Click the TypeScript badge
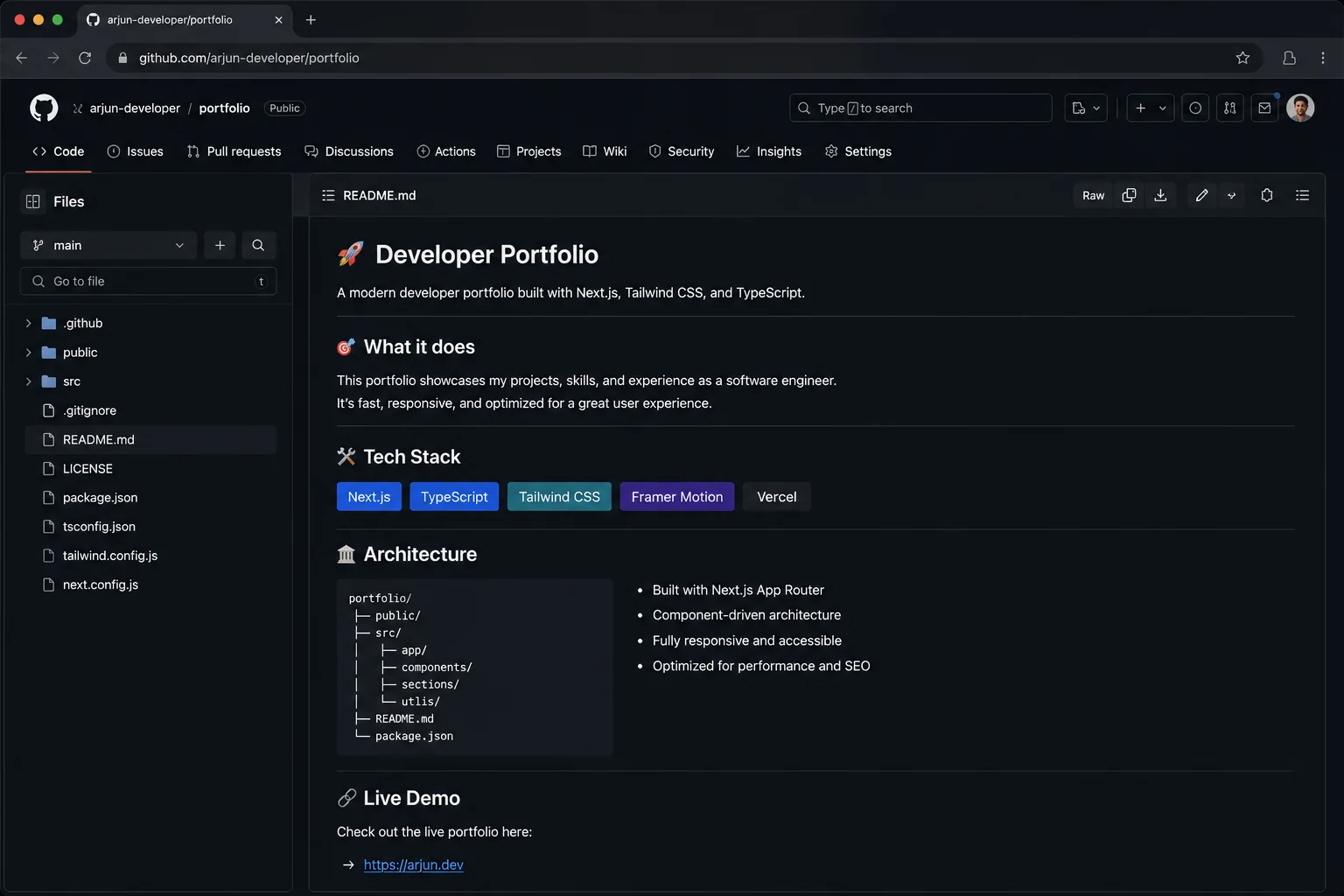Screen dimensions: 1344x896 point(454,496)
